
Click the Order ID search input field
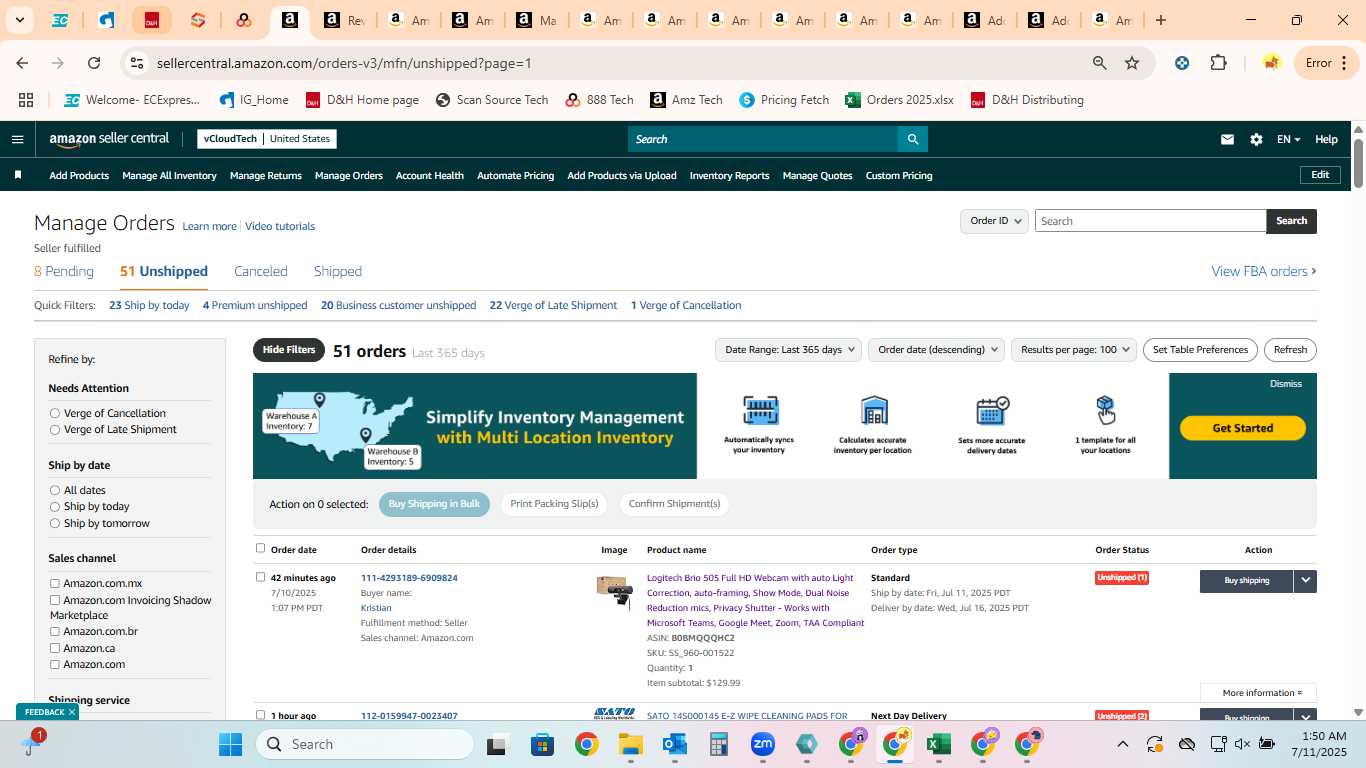[1150, 221]
